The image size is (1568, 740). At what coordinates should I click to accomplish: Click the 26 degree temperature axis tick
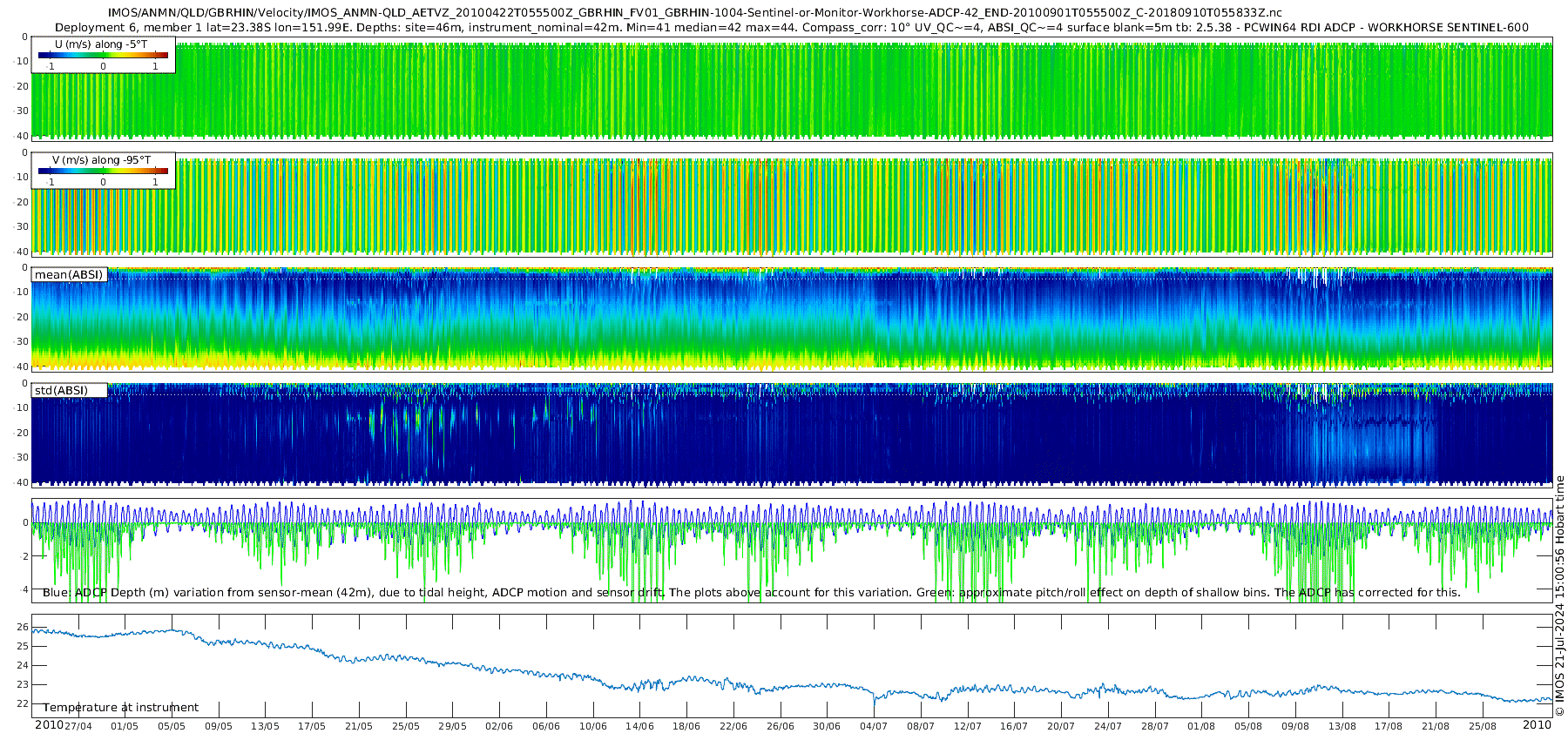23,628
